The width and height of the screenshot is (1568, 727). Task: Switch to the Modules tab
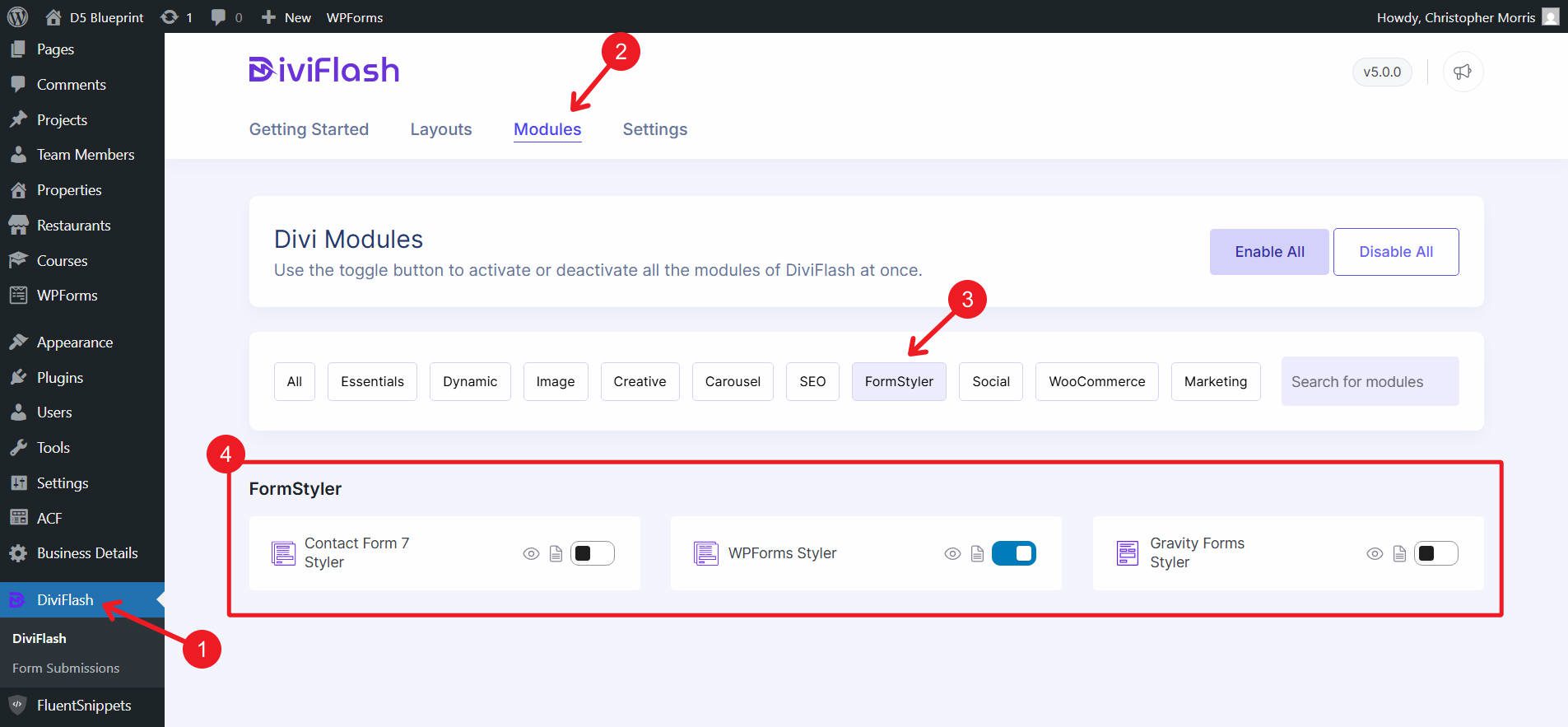pyautogui.click(x=547, y=129)
